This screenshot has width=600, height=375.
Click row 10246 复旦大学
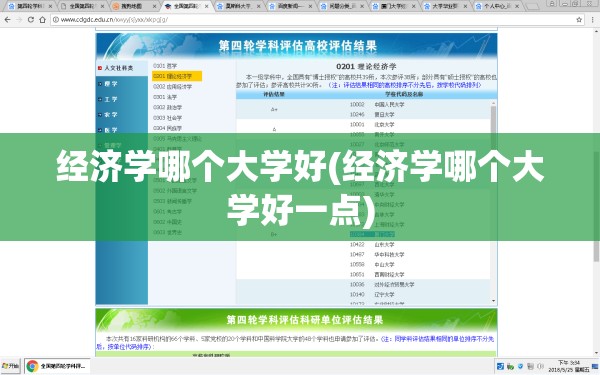[x=372, y=114]
